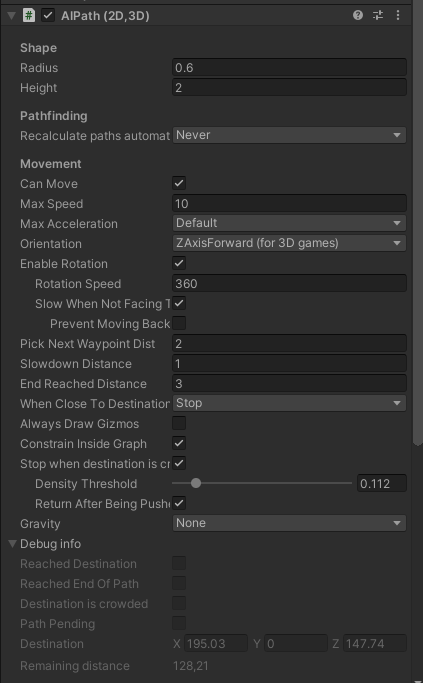This screenshot has height=683, width=423.
Task: Open the Orientation ZAxisForward dropdown
Action: (x=289, y=243)
